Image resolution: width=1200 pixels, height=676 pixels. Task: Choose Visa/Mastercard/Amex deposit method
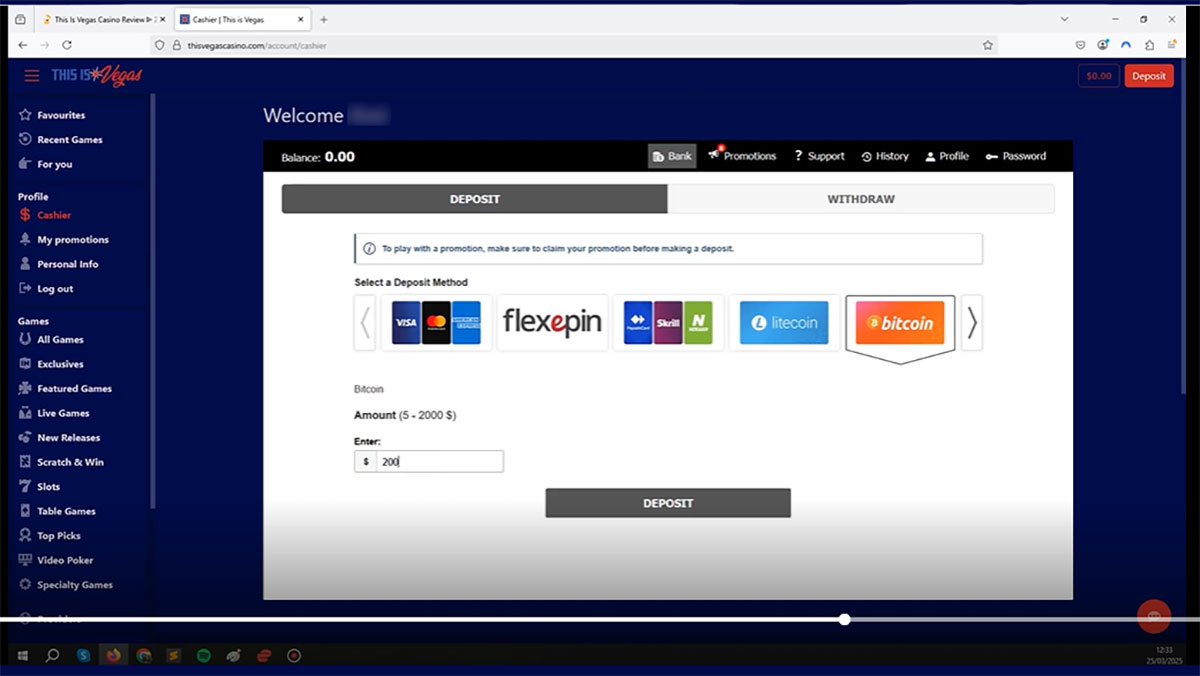436,323
